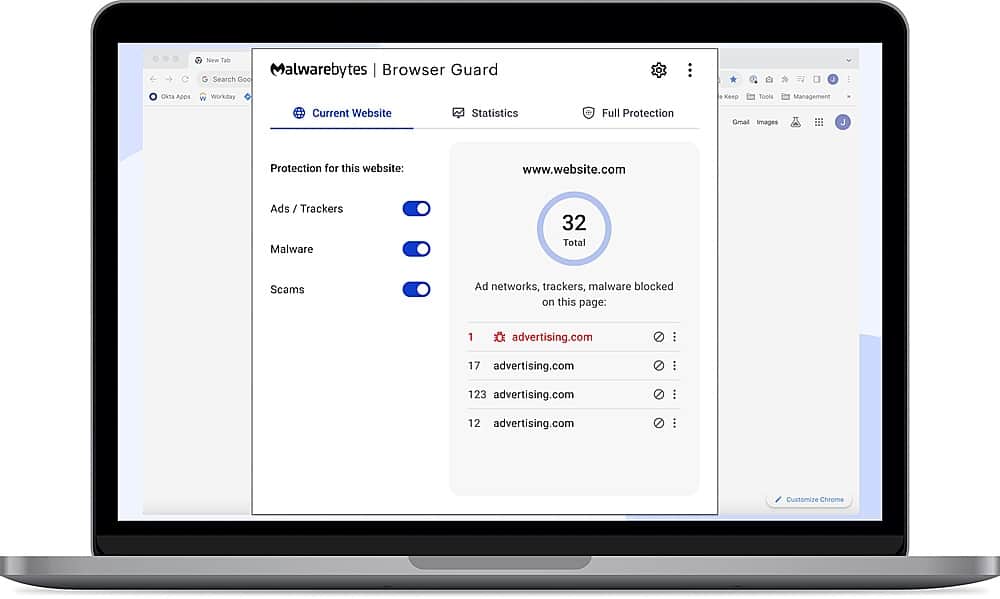The height and width of the screenshot is (599, 1000).
Task: Click the chevron at the browser's top right
Action: [x=849, y=59]
